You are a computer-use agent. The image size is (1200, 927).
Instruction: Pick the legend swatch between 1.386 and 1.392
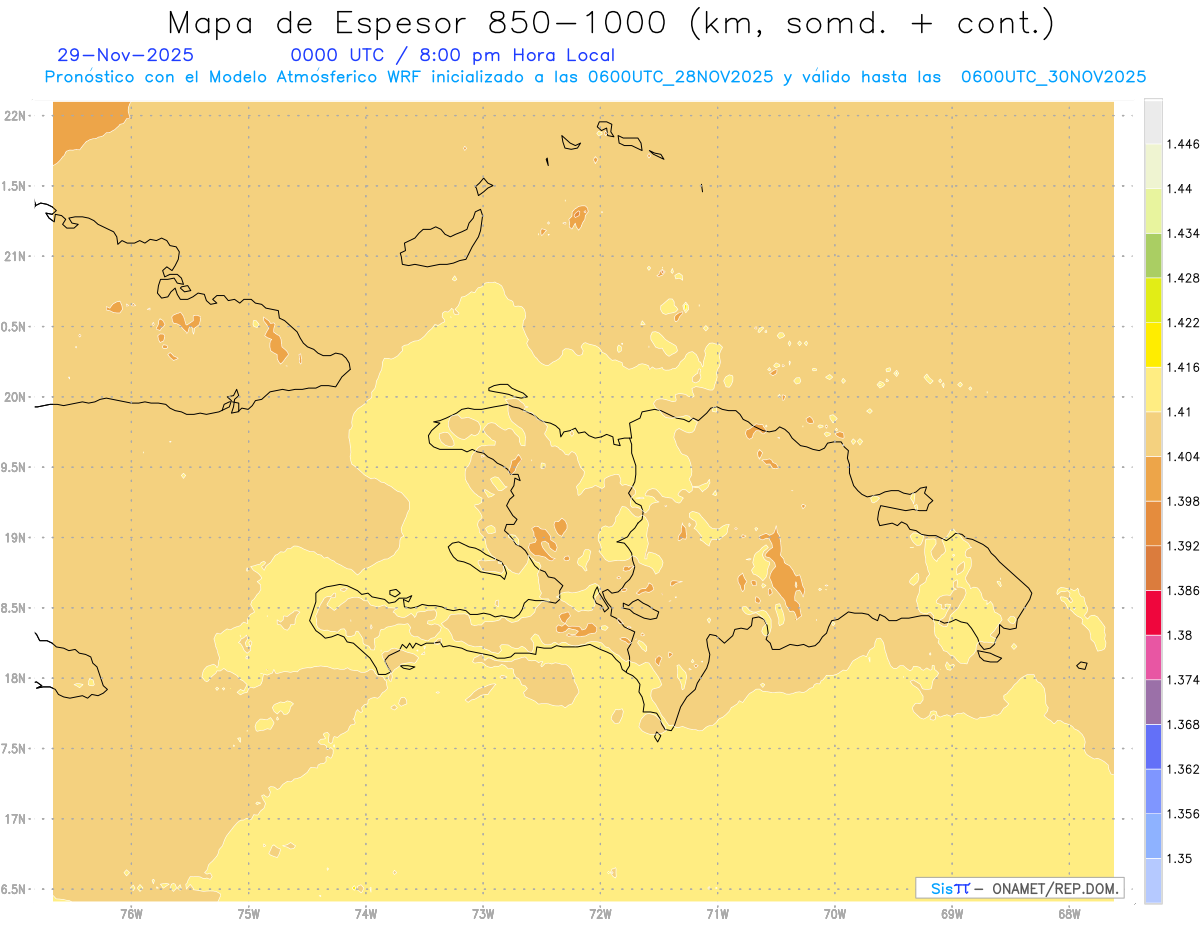(x=1153, y=568)
